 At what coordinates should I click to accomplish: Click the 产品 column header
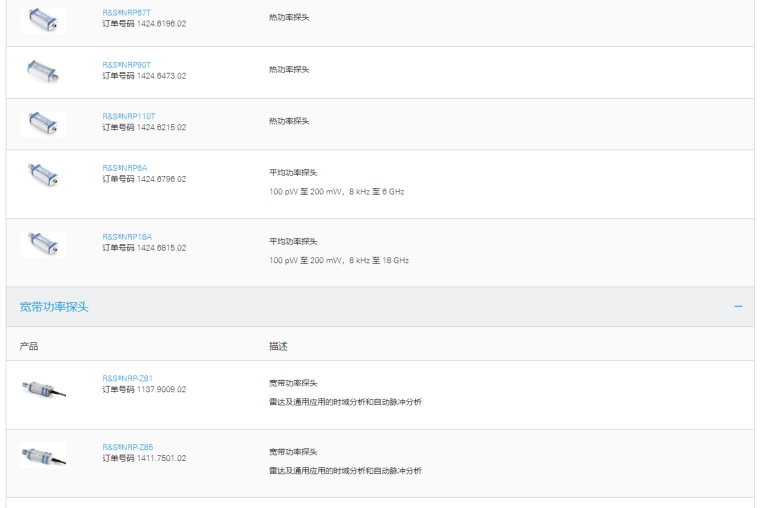(27, 344)
